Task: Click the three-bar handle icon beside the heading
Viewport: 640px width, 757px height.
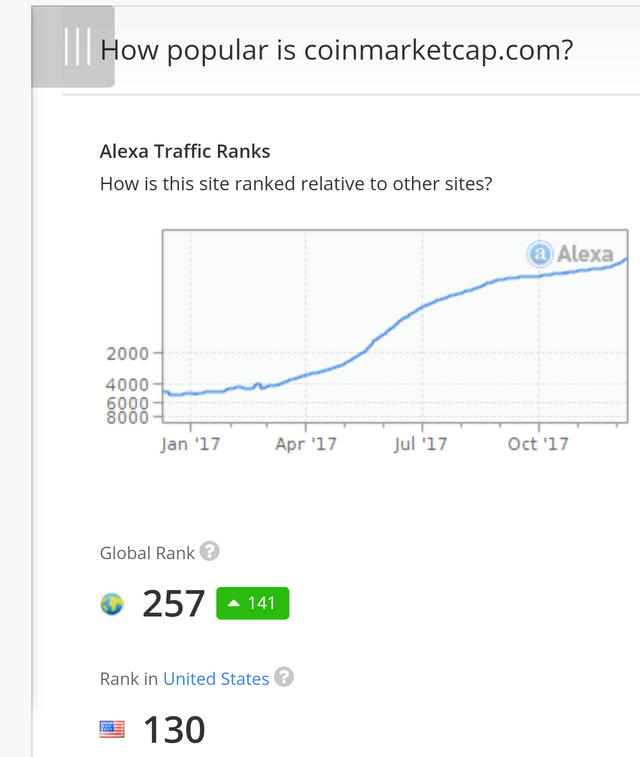Action: (77, 47)
